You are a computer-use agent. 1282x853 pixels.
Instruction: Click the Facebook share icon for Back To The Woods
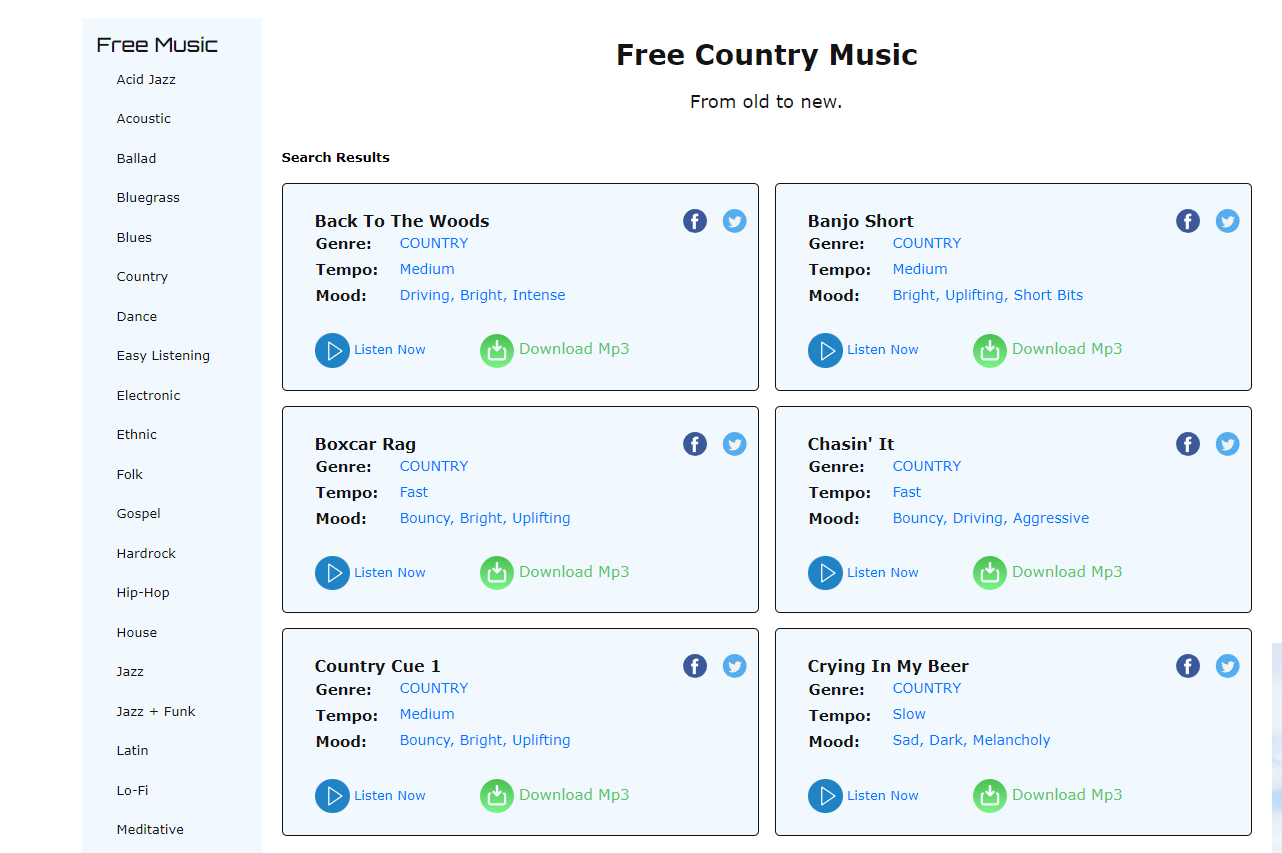pyautogui.click(x=695, y=221)
